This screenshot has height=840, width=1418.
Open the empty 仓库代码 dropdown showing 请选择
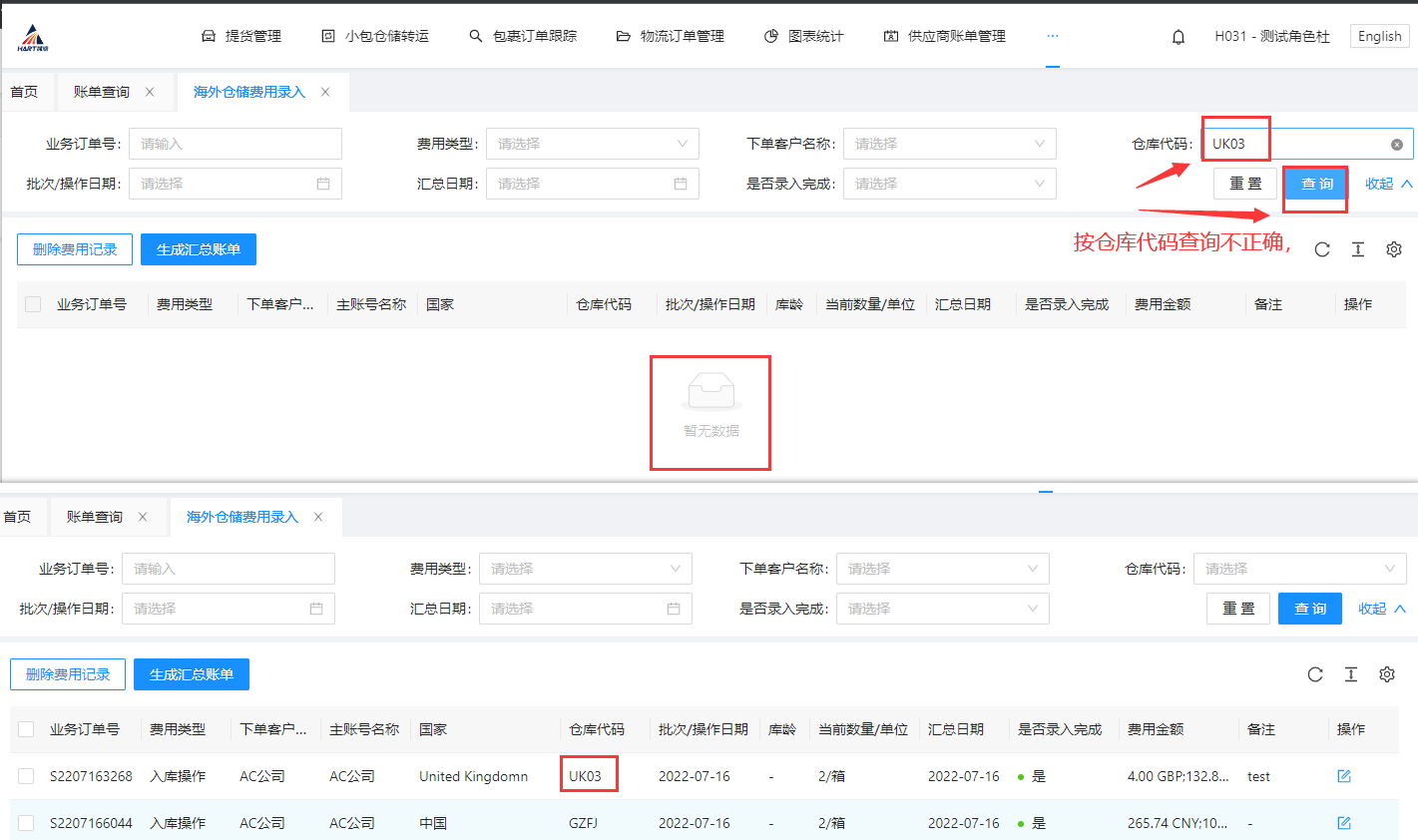click(x=1298, y=569)
